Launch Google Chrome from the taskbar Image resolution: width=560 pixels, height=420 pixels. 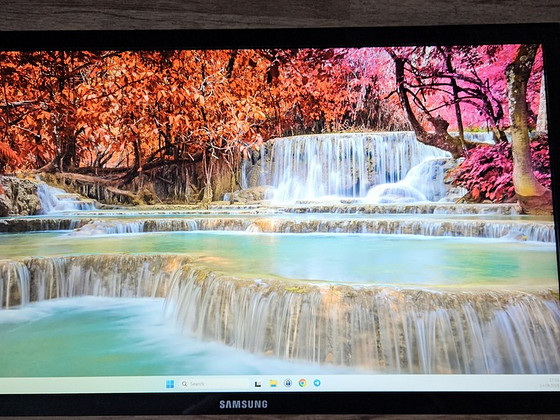pos(302,383)
